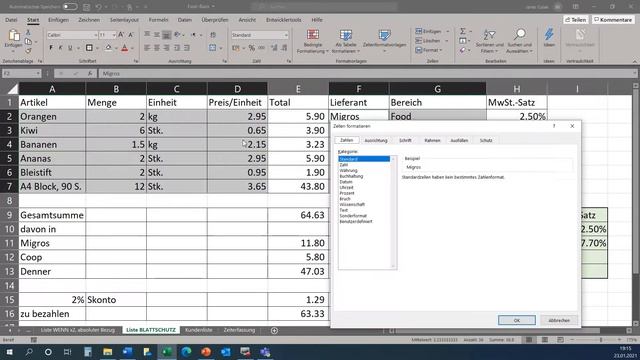The height and width of the screenshot is (360, 640).
Task: Click the fill color bucket swatch
Action: 108,48
